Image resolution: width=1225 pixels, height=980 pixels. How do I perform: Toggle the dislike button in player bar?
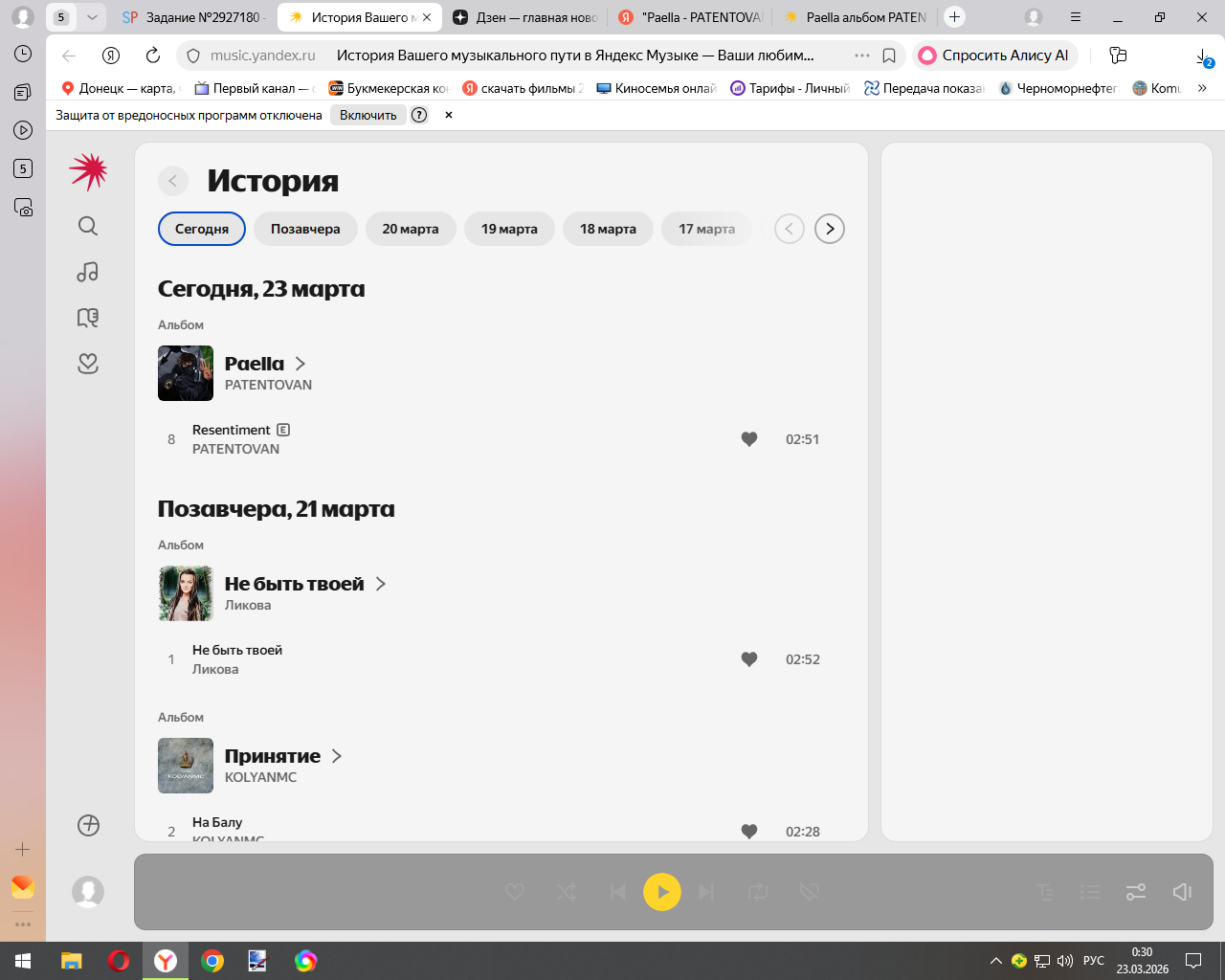tap(810, 892)
